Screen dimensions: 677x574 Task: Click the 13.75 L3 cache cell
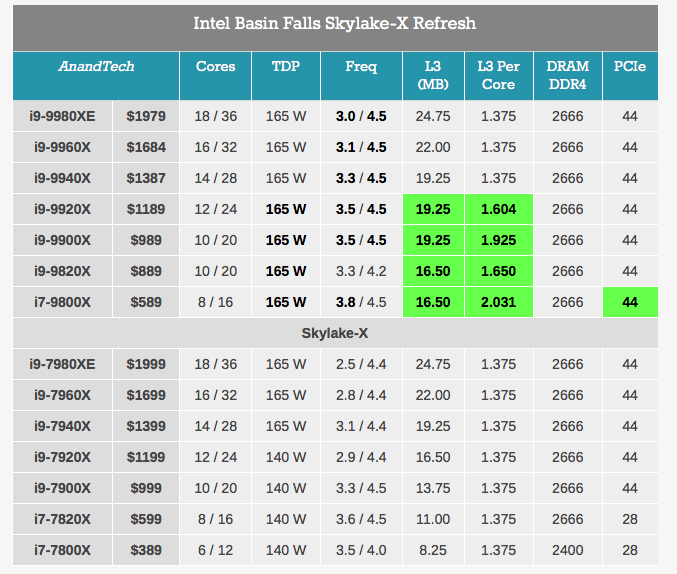pyautogui.click(x=433, y=488)
